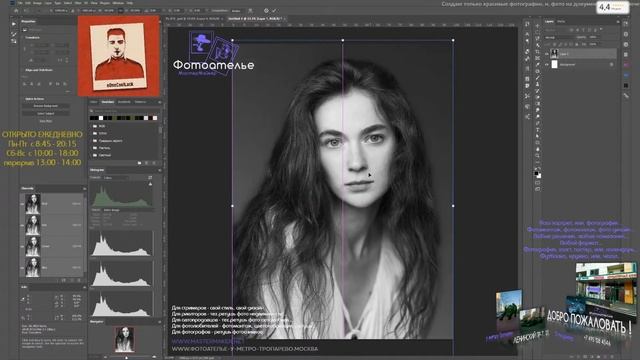Screen dimensions: 640x360
Task: Toggle visibility of the Red channel
Action: (x=22, y=224)
